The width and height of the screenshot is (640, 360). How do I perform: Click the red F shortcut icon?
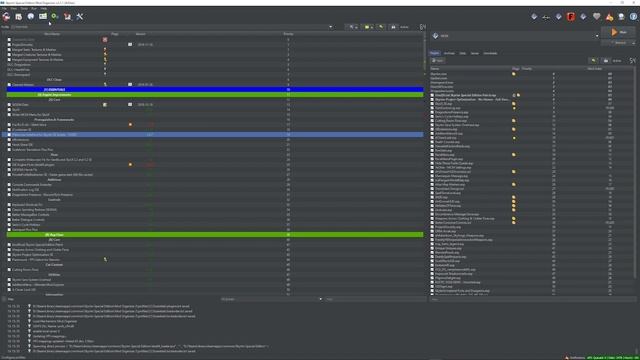click(x=571, y=17)
